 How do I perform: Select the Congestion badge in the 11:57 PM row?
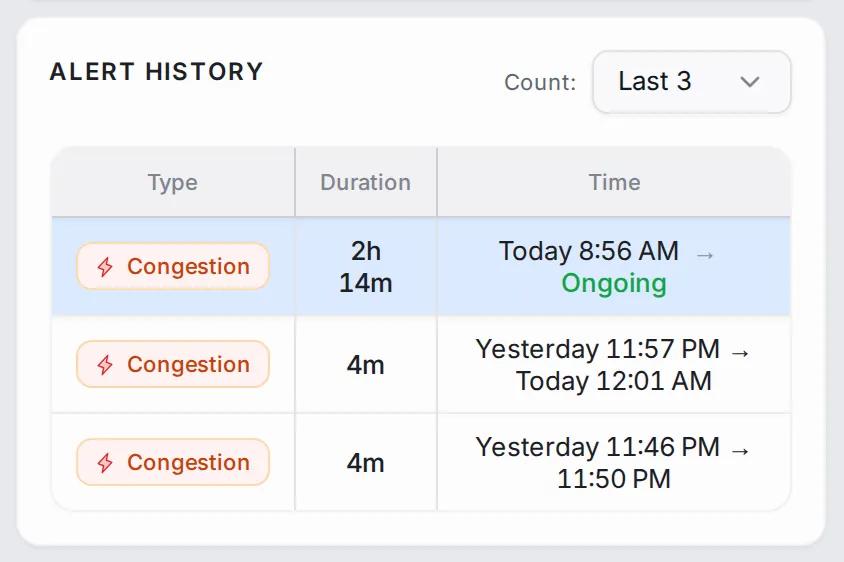pyautogui.click(x=173, y=364)
